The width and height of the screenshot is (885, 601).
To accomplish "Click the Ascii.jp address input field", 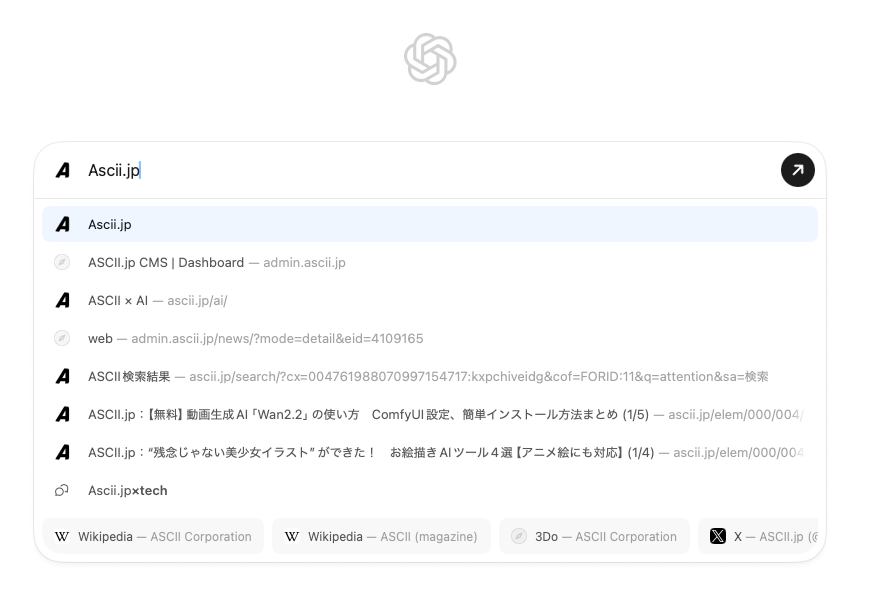I will pos(429,170).
